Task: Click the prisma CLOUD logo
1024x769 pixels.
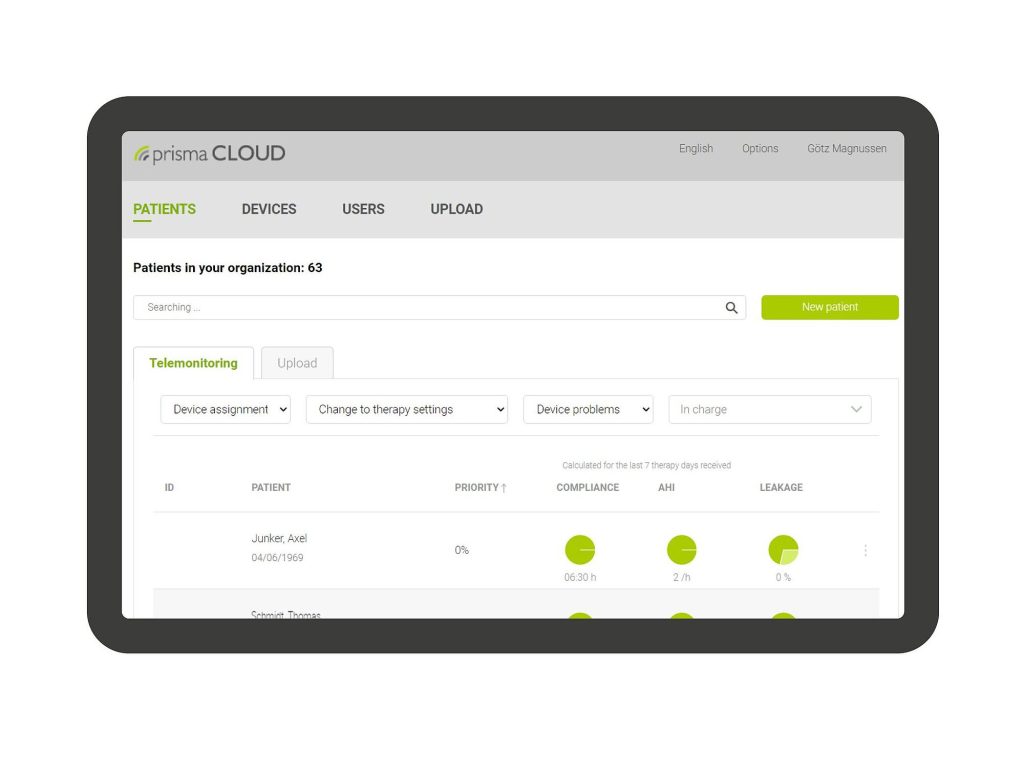Action: pyautogui.click(x=210, y=154)
